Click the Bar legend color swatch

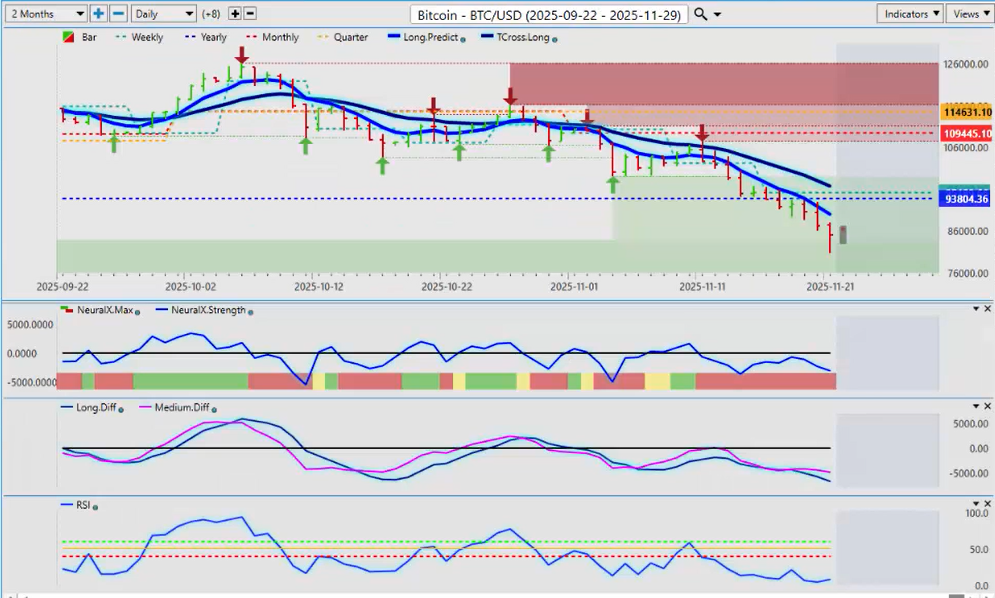(68, 38)
